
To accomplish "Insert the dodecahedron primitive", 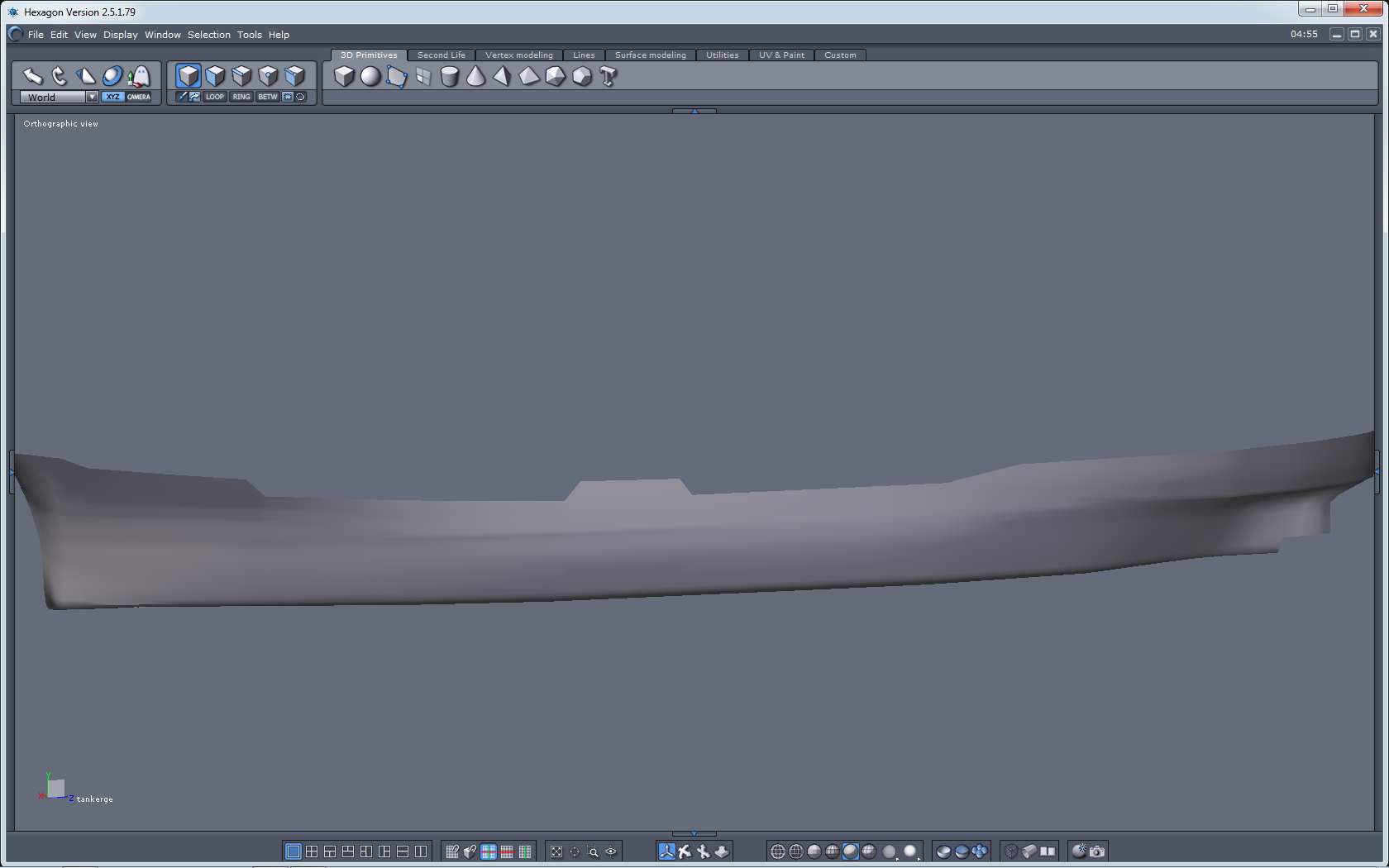I will 582,76.
